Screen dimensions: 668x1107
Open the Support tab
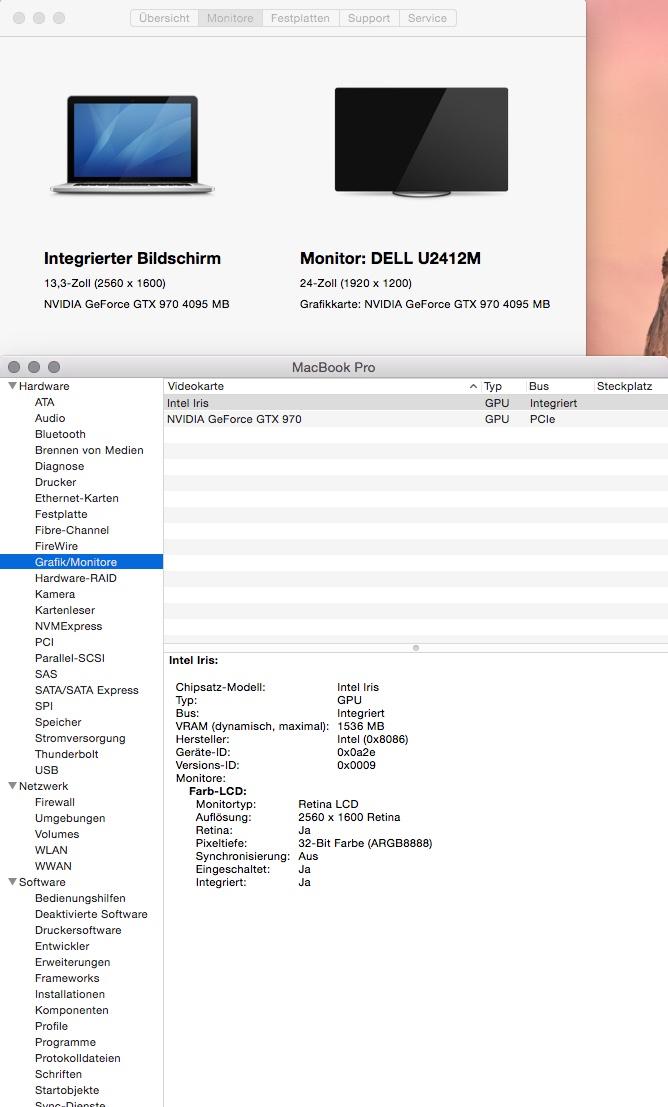click(369, 18)
